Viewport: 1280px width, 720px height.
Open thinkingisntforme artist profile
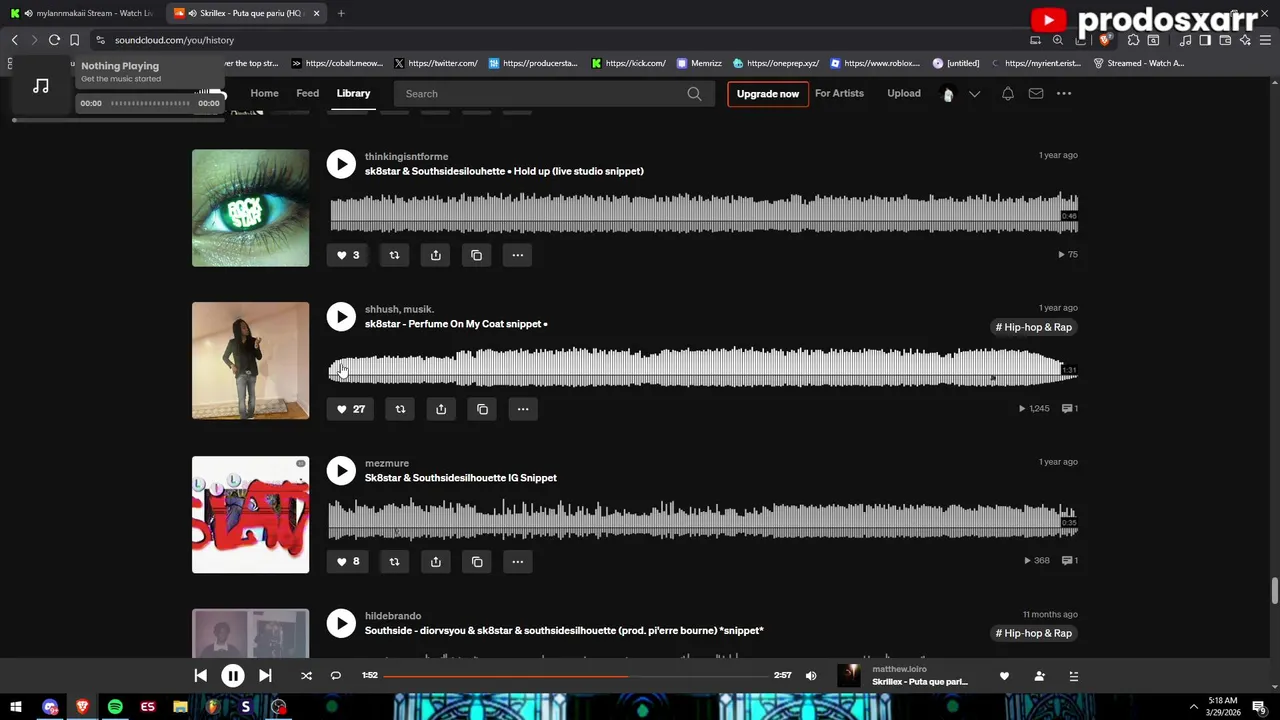[406, 156]
